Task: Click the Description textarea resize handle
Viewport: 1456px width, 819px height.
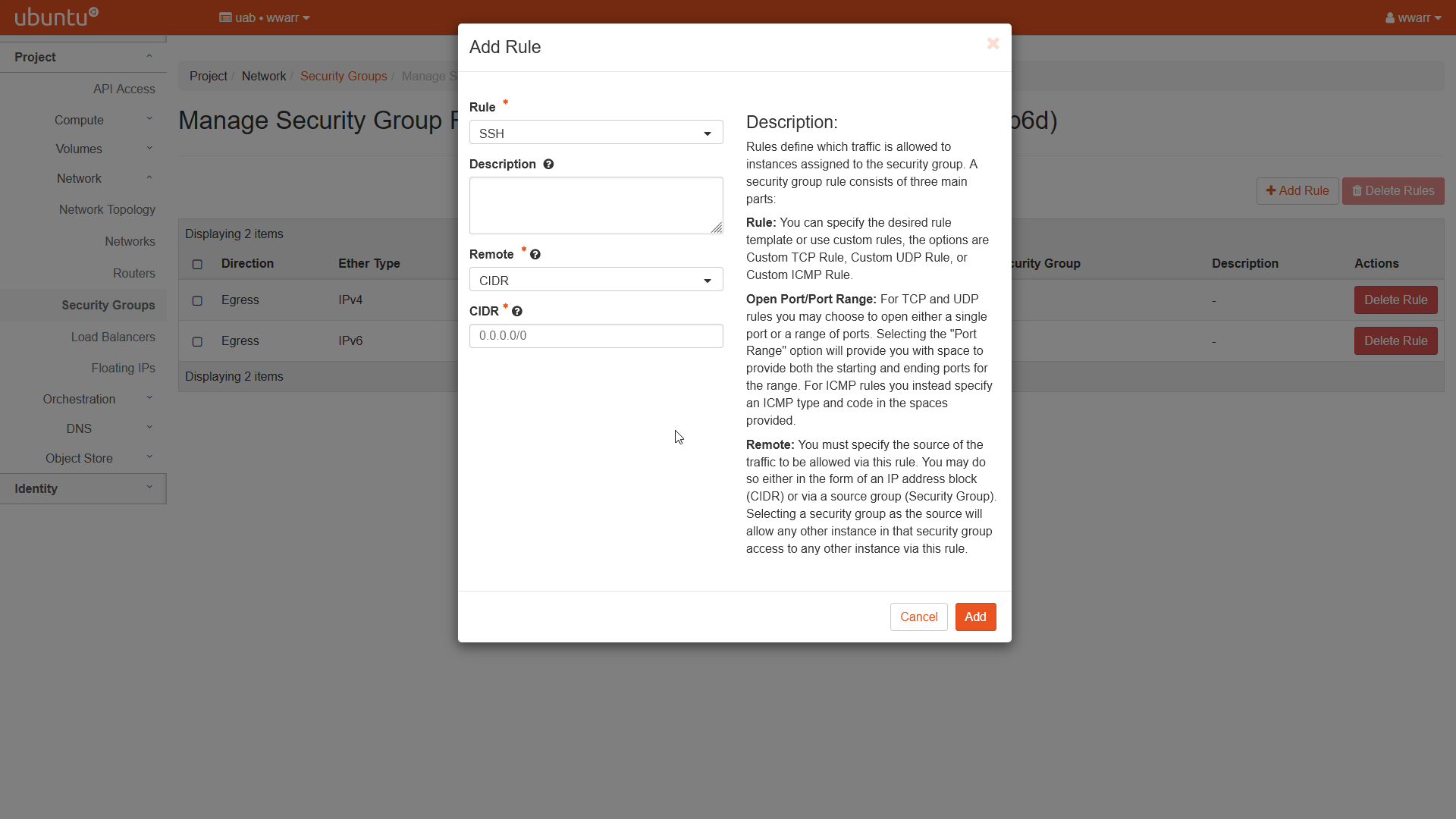Action: [717, 227]
